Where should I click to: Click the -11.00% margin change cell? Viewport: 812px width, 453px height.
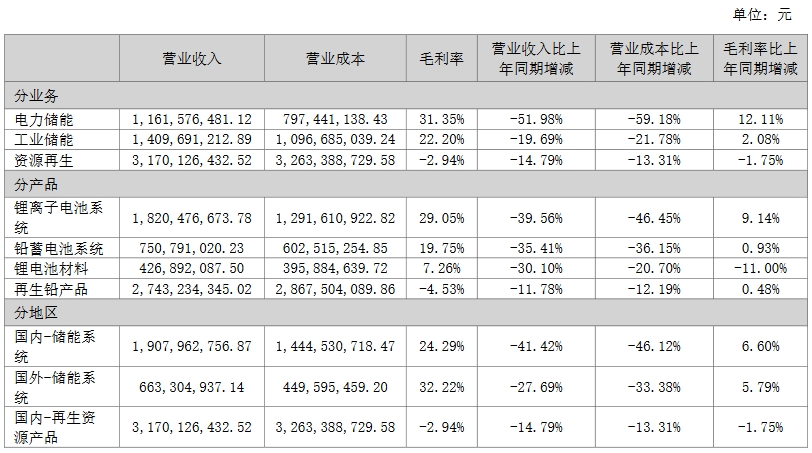757,269
